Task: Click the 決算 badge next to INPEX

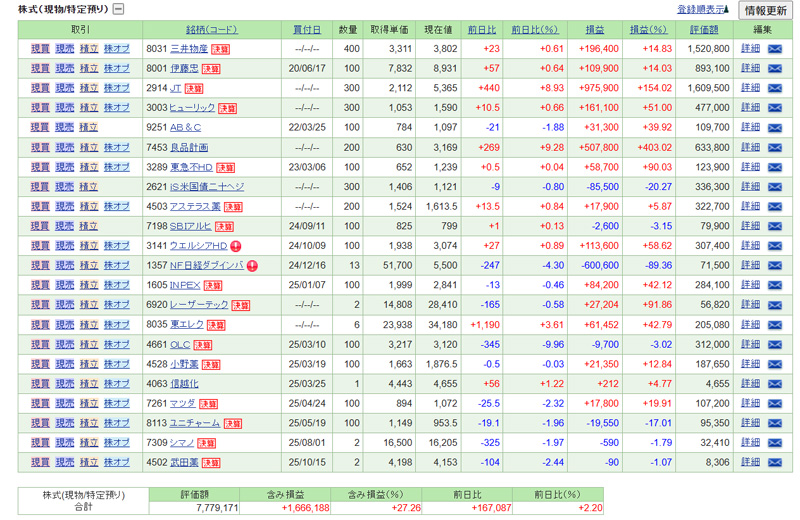Action: tap(213, 286)
